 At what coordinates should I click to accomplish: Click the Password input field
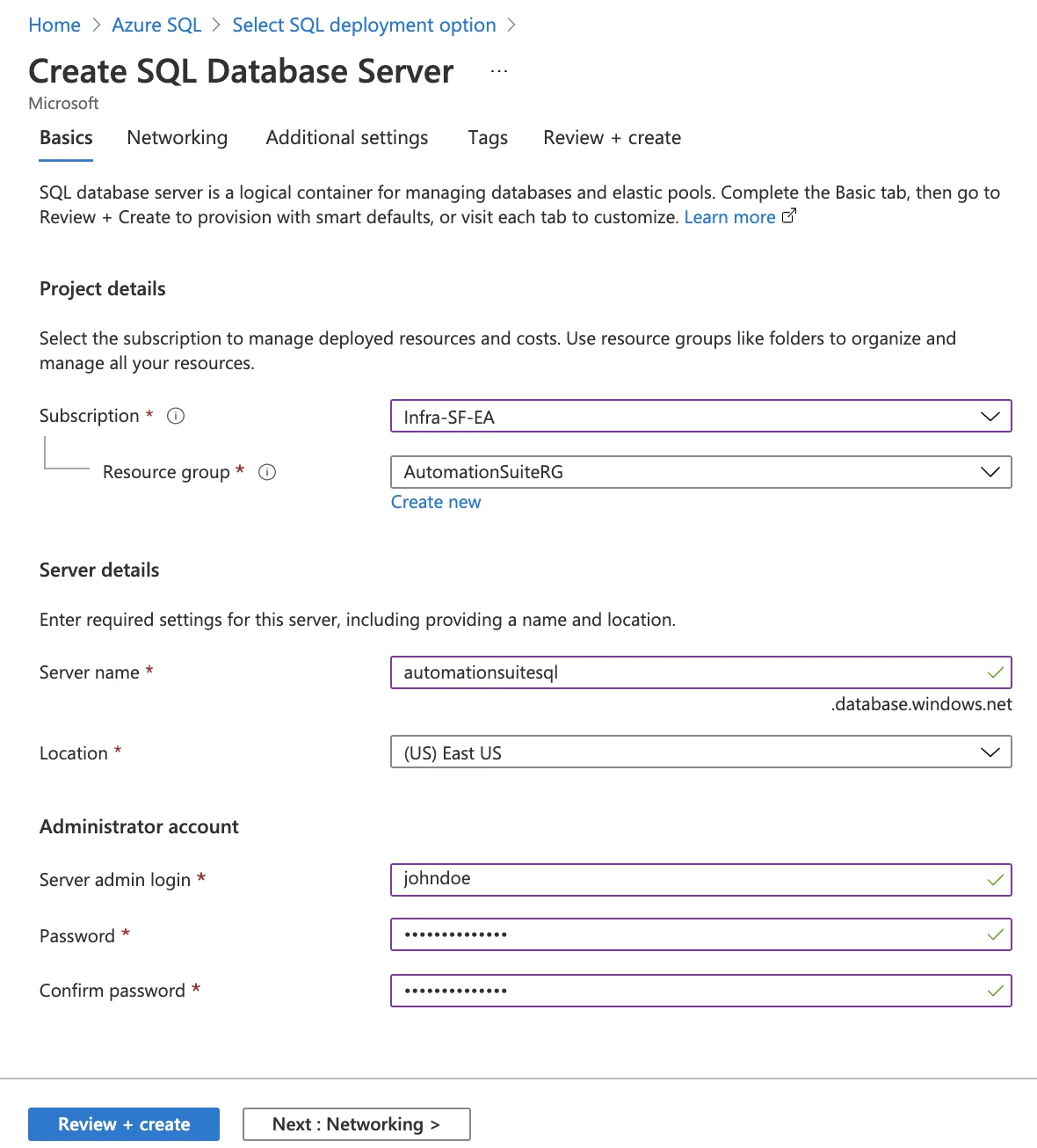pos(701,934)
